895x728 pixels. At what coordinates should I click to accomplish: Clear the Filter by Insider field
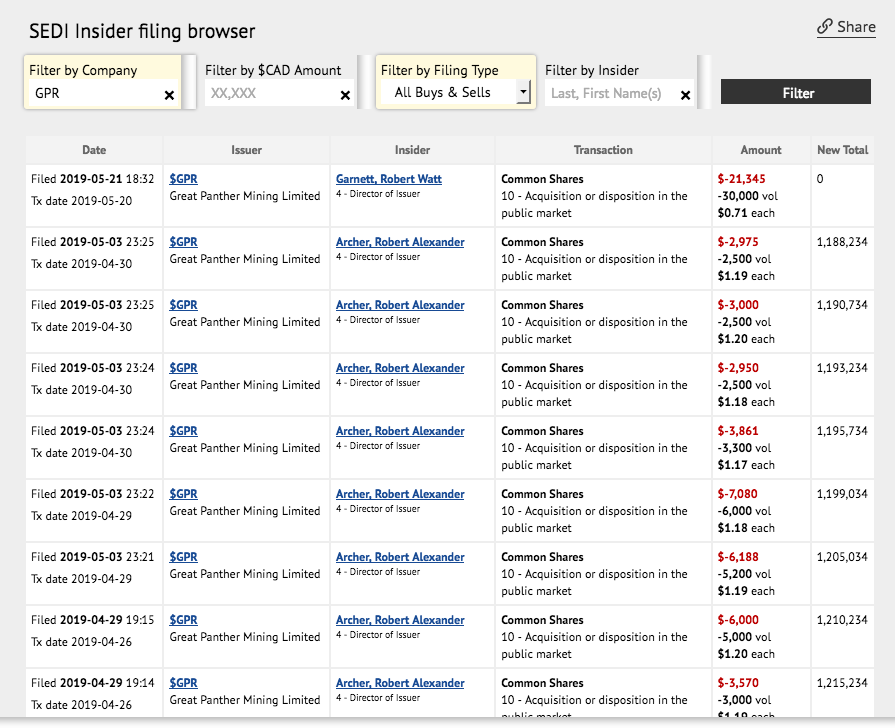tap(685, 95)
